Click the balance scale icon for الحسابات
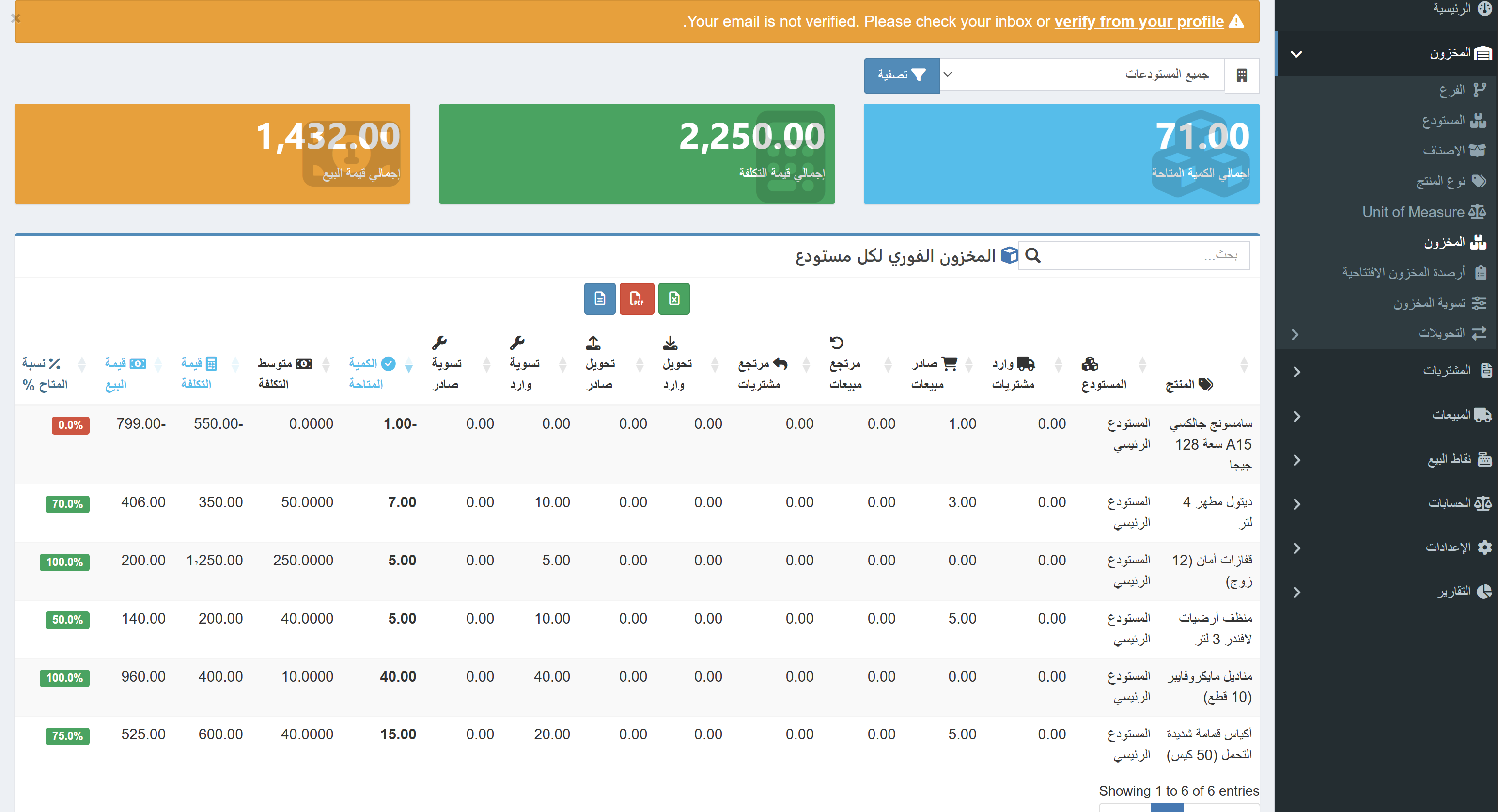The image size is (1498, 812). coord(1483,503)
